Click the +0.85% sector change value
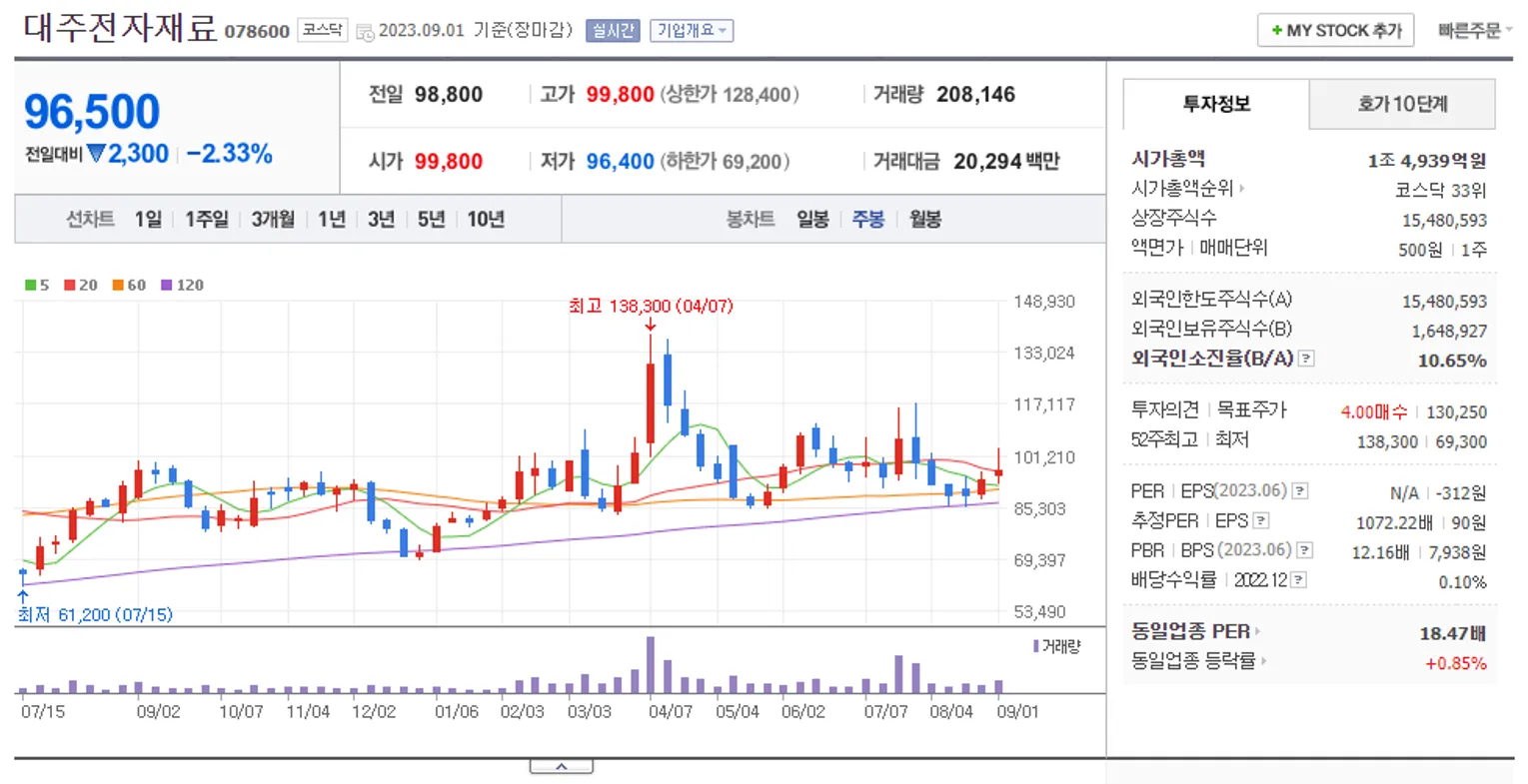 [1456, 663]
